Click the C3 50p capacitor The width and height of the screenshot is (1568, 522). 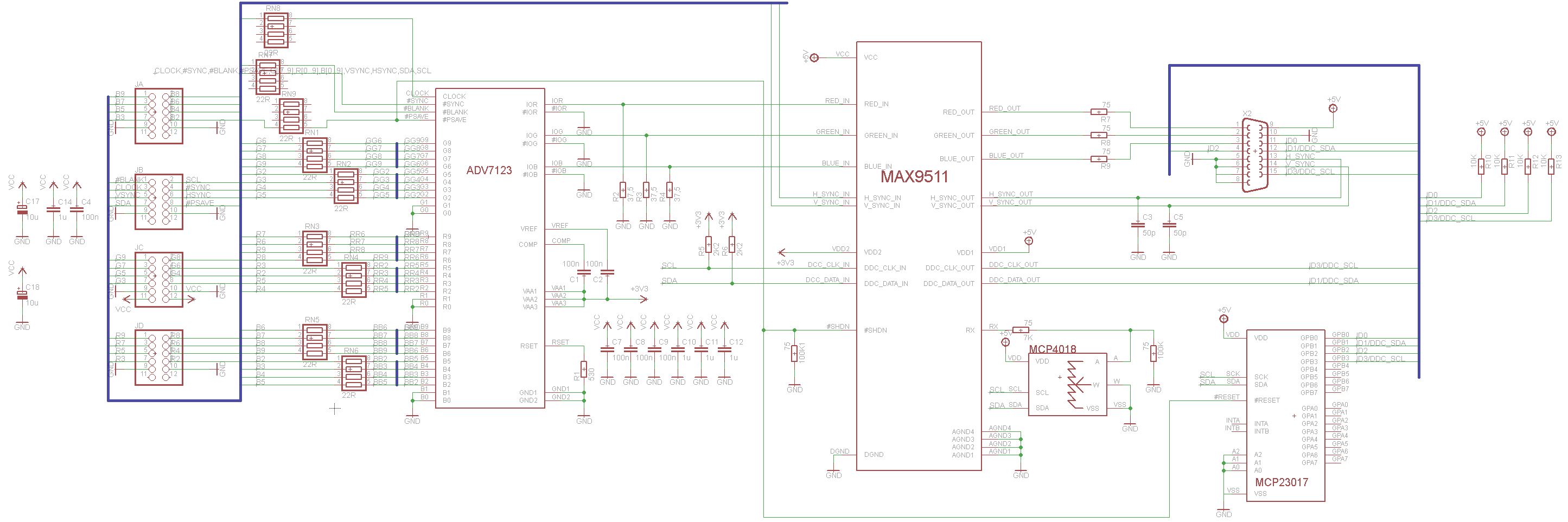click(1138, 225)
